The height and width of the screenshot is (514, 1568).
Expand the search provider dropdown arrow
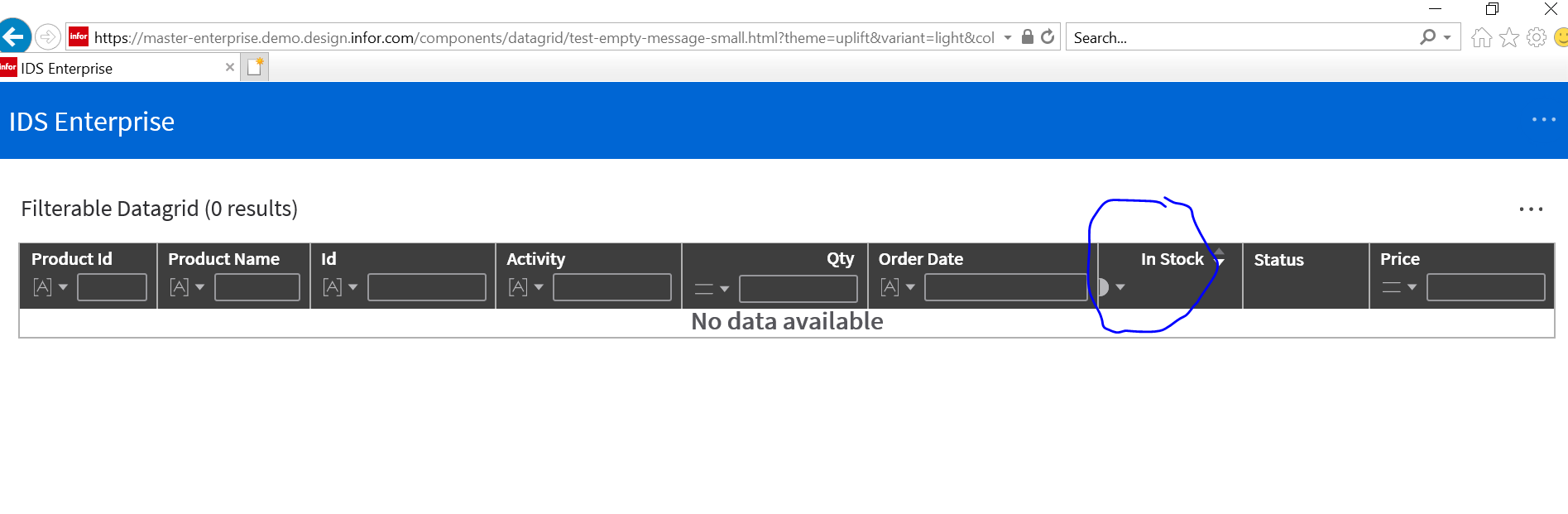tap(1447, 37)
